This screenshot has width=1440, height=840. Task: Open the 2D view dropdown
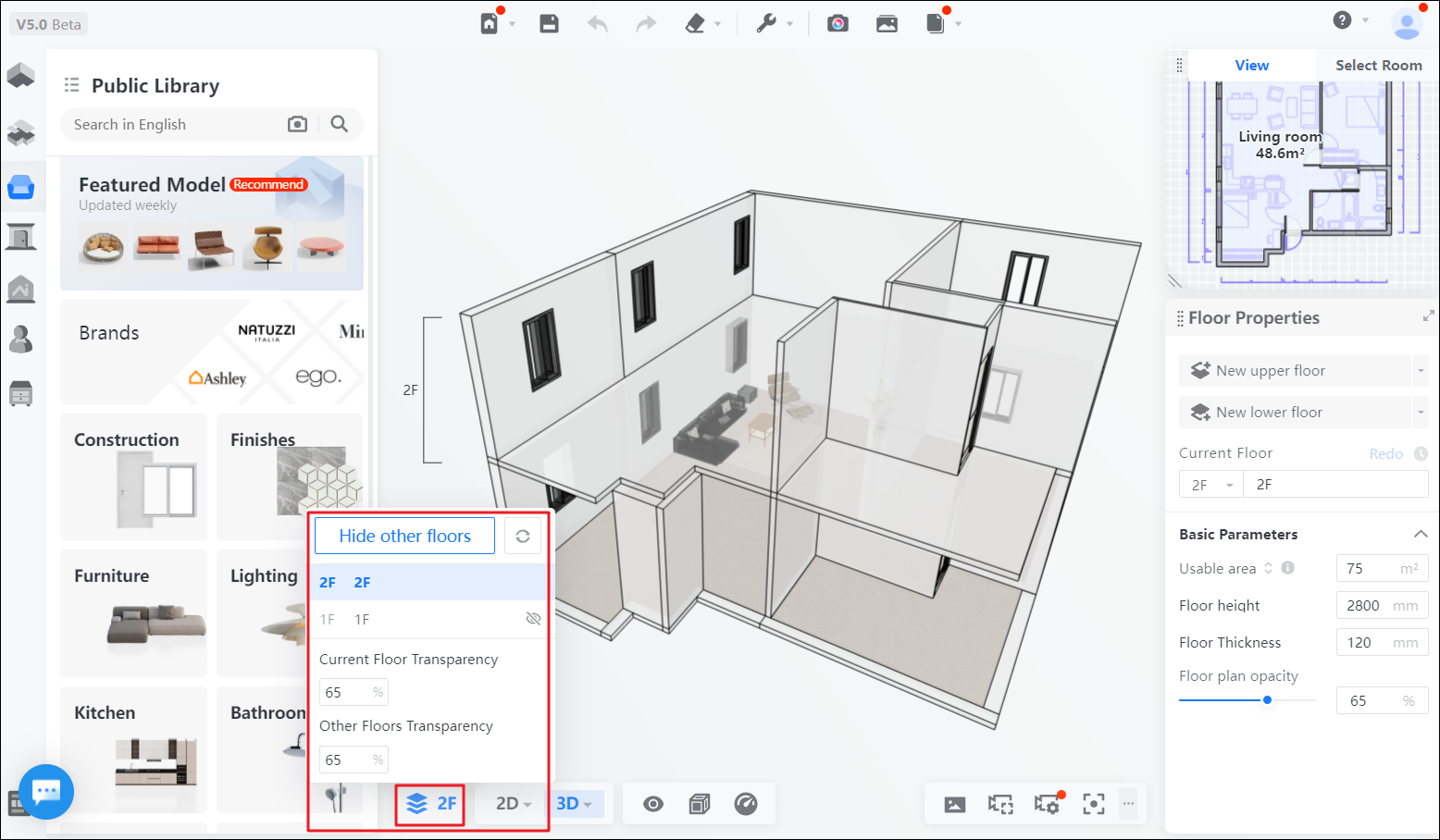coord(513,804)
